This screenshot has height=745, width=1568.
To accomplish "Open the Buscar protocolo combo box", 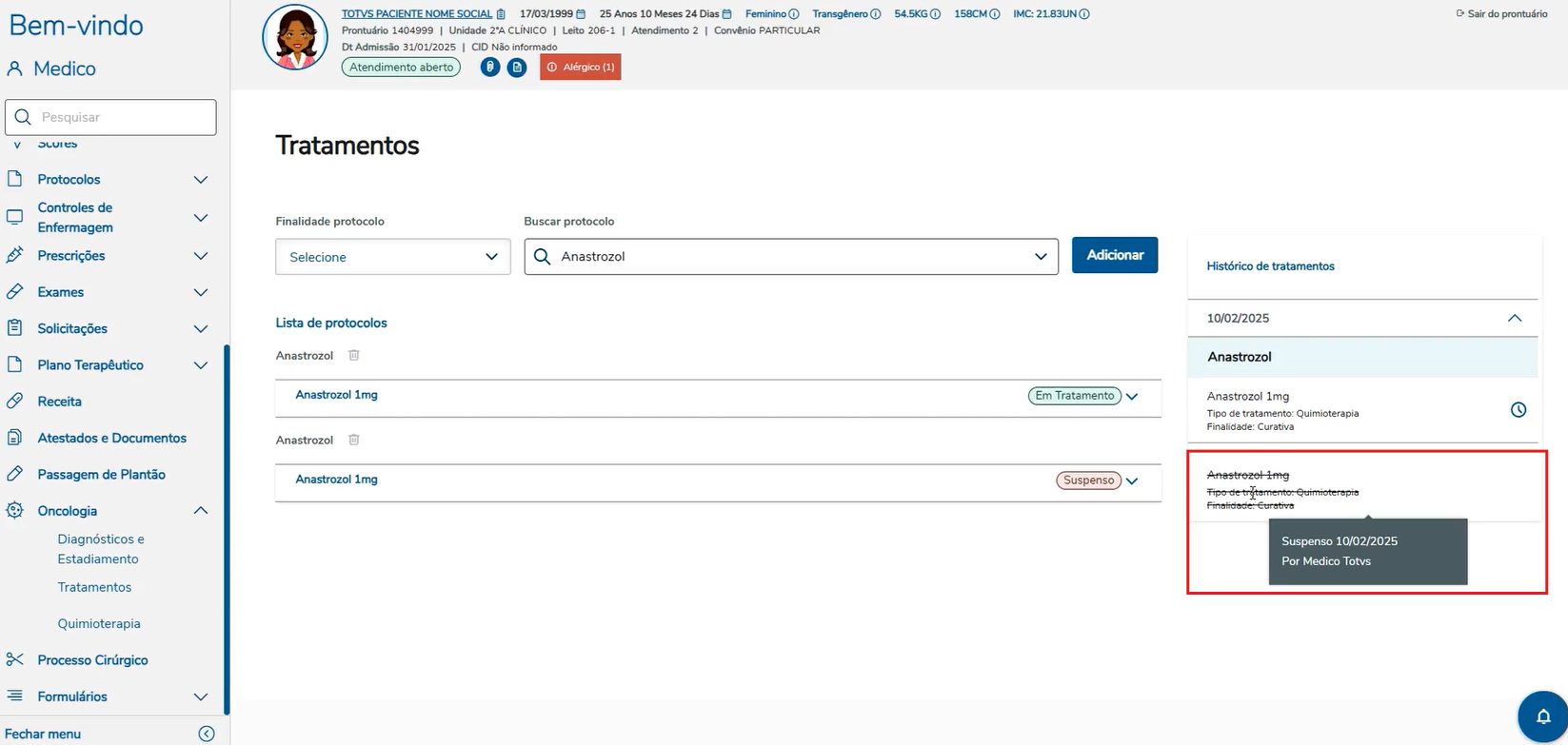I will pos(790,257).
